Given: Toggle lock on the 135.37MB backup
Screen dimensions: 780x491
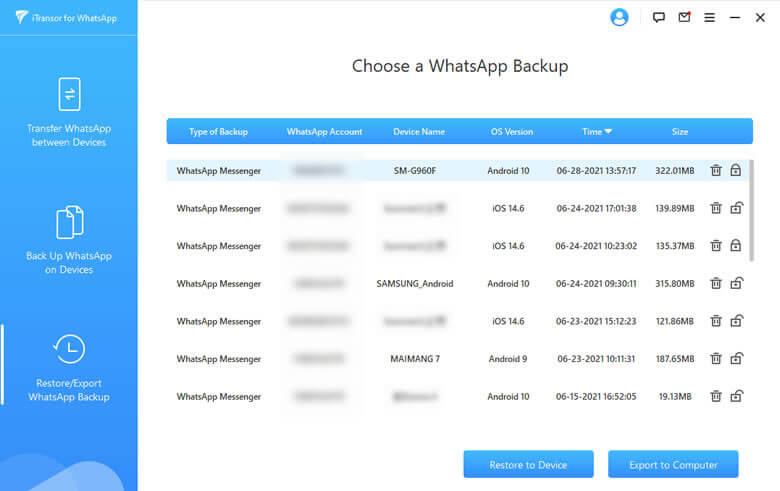Looking at the screenshot, I should coord(736,246).
